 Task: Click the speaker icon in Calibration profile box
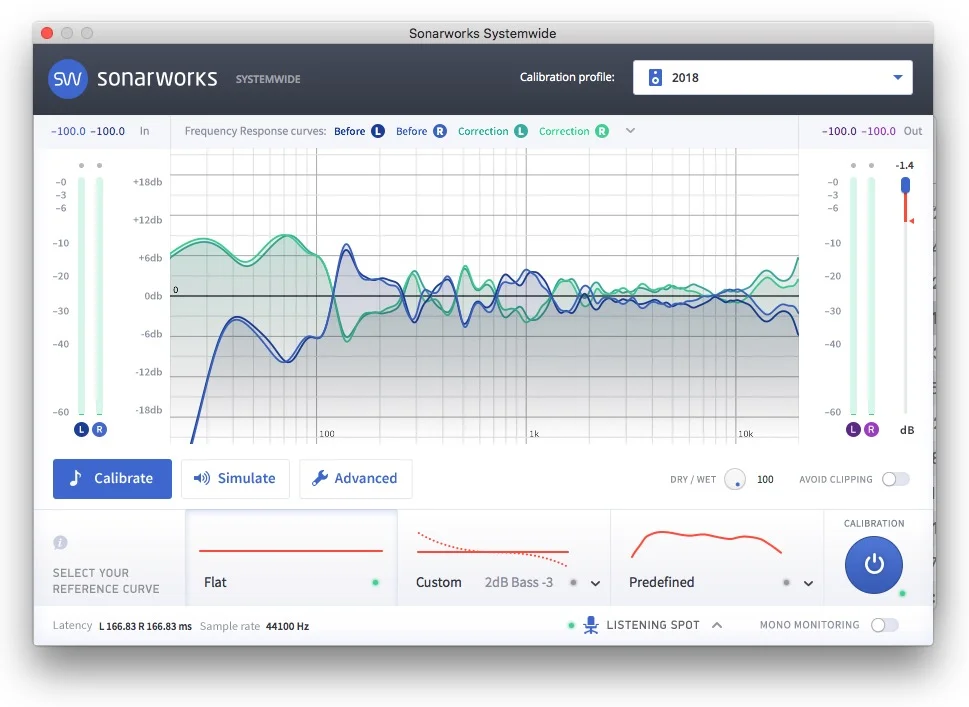click(x=655, y=77)
